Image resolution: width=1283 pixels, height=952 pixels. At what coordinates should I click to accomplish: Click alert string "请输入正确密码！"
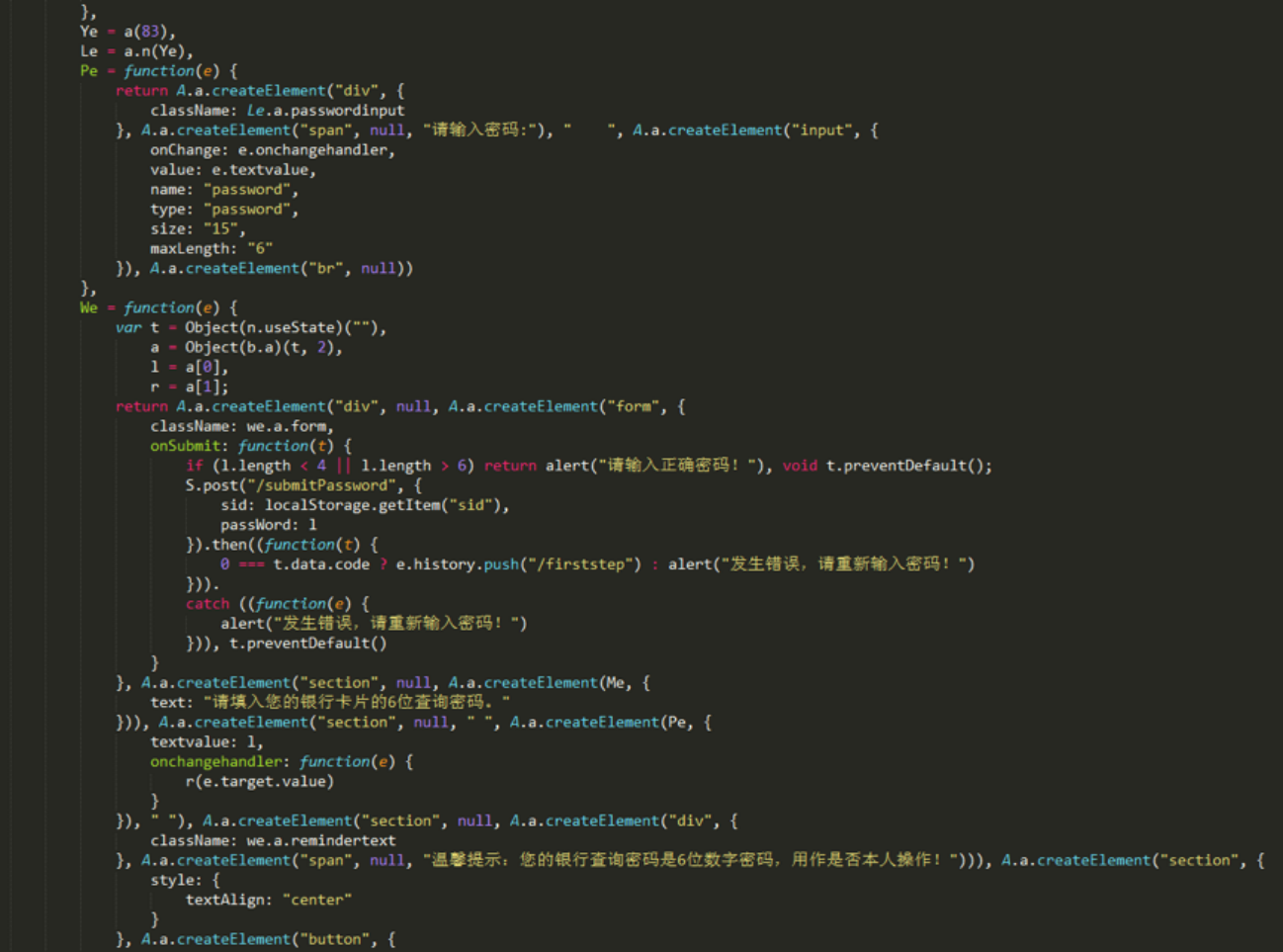tap(677, 467)
